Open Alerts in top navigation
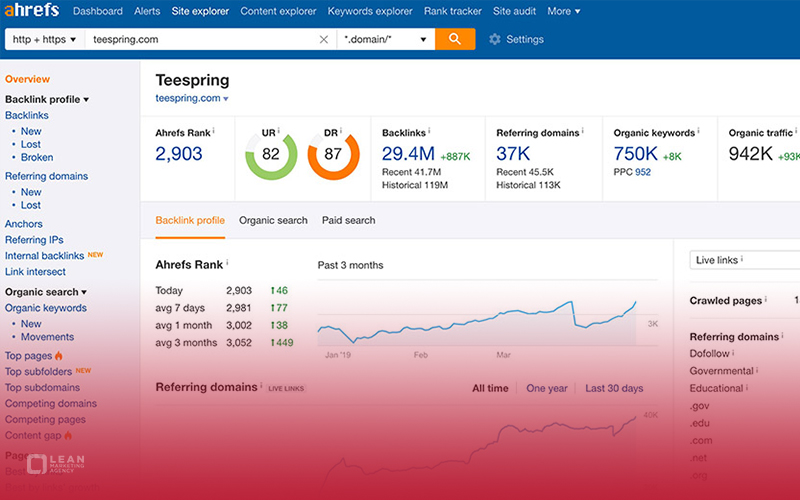This screenshot has width=800, height=500. tap(147, 11)
